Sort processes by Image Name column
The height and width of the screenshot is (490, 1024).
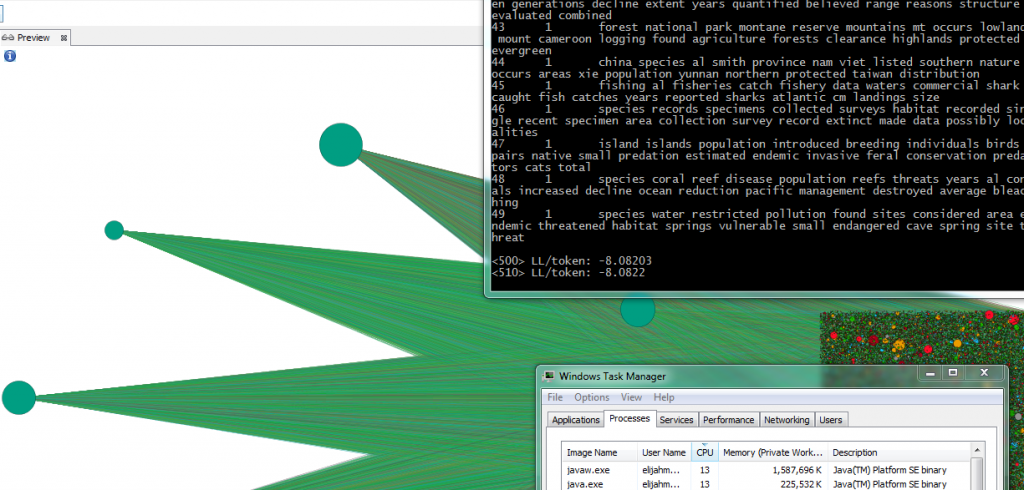point(600,452)
